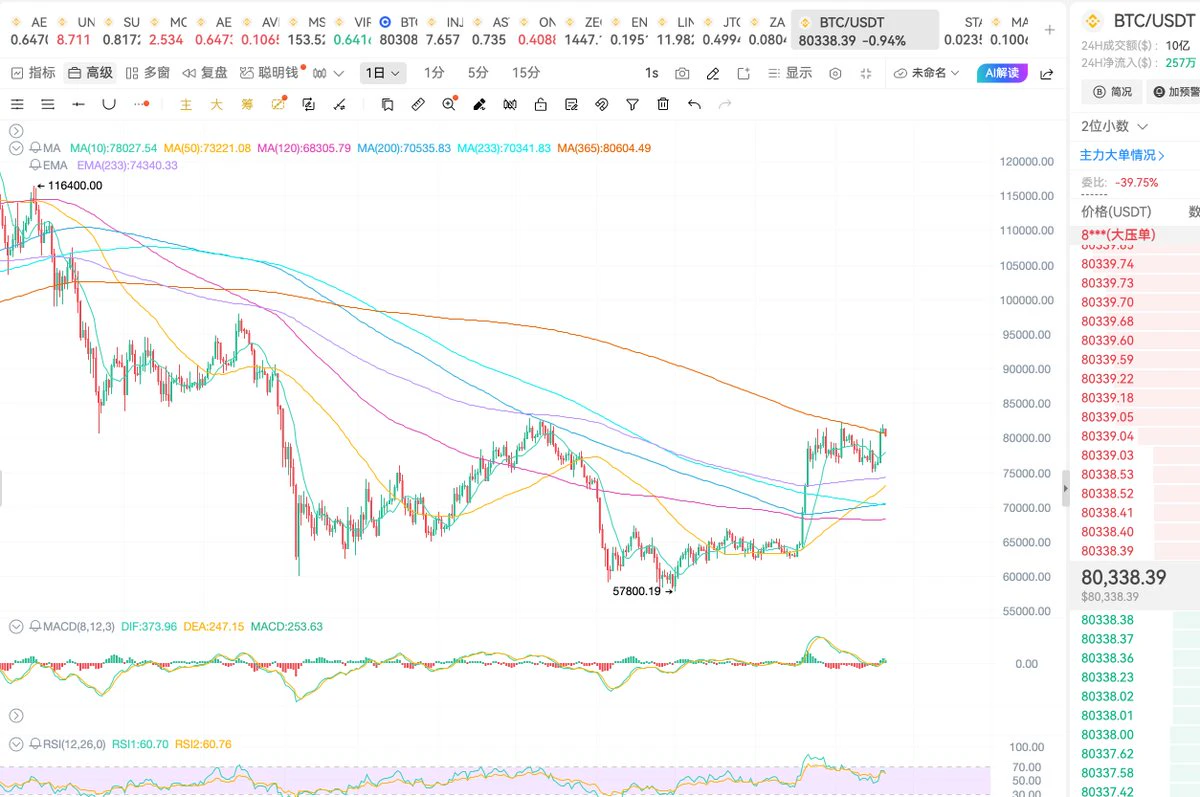Click the MA(10):78027.54 legend value
The image size is (1200, 797).
(113, 148)
